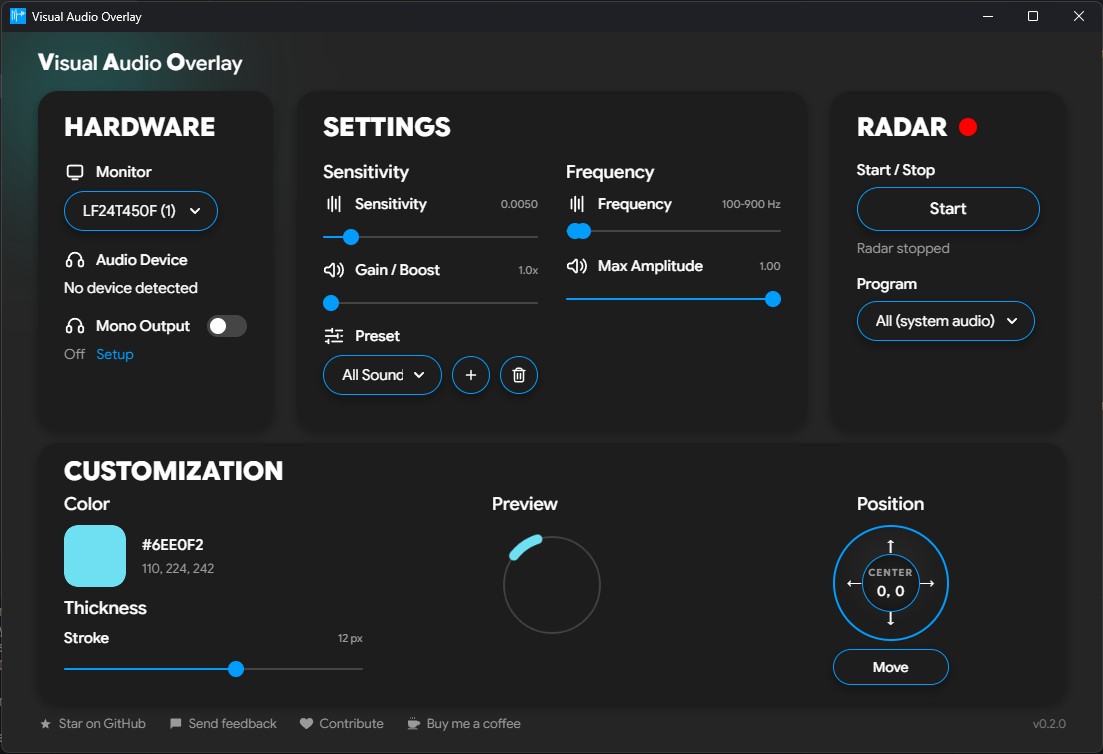Click the star icon near Star on GitHub
1103x754 pixels.
tap(46, 724)
